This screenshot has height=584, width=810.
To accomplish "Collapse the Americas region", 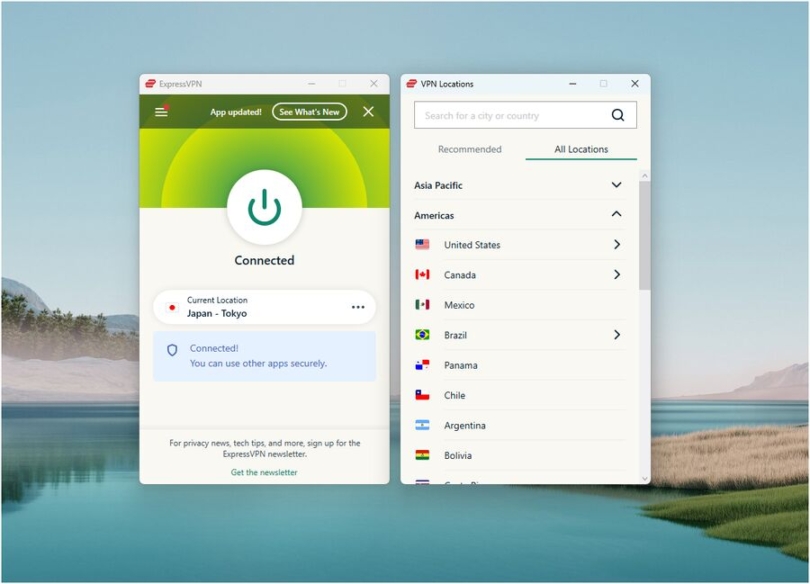I will coord(617,214).
